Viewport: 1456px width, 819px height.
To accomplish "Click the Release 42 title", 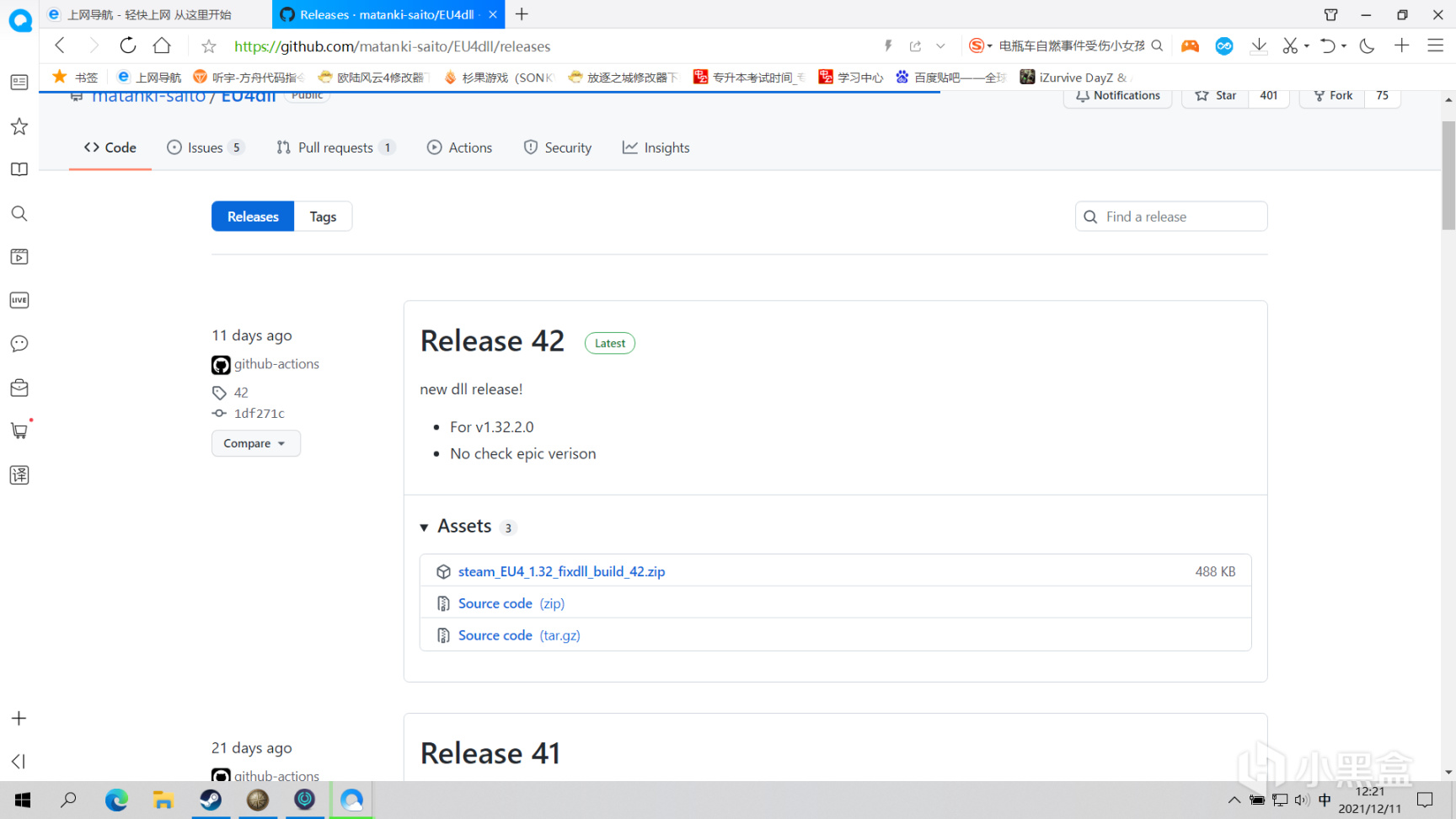I will point(492,341).
